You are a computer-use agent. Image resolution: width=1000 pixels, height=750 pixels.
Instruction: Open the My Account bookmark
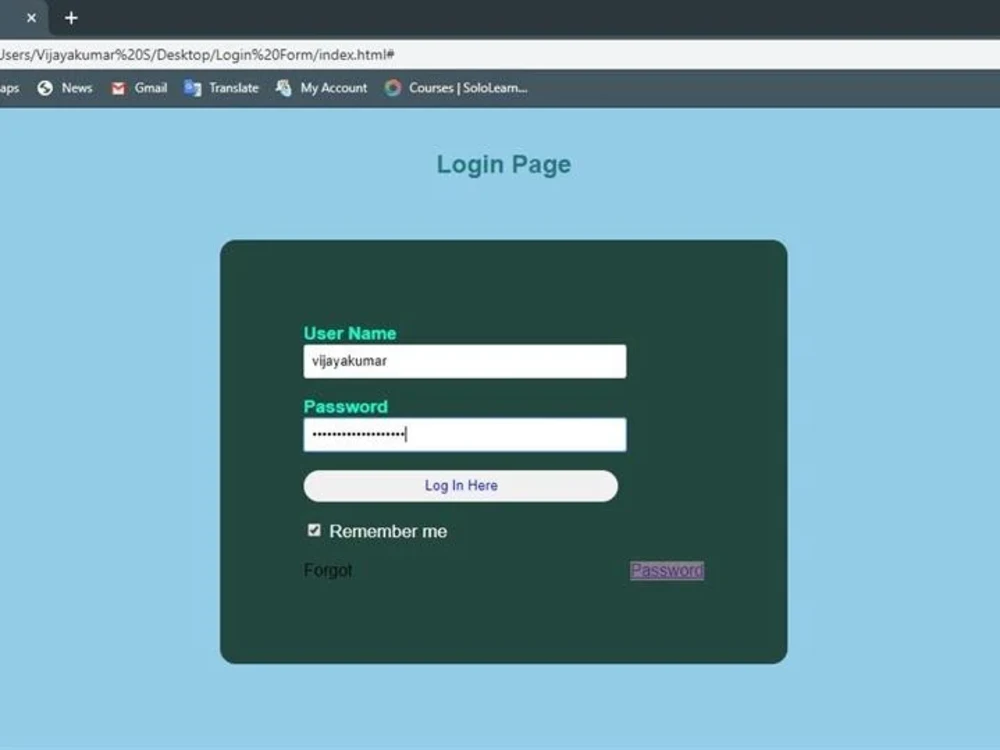click(x=320, y=88)
